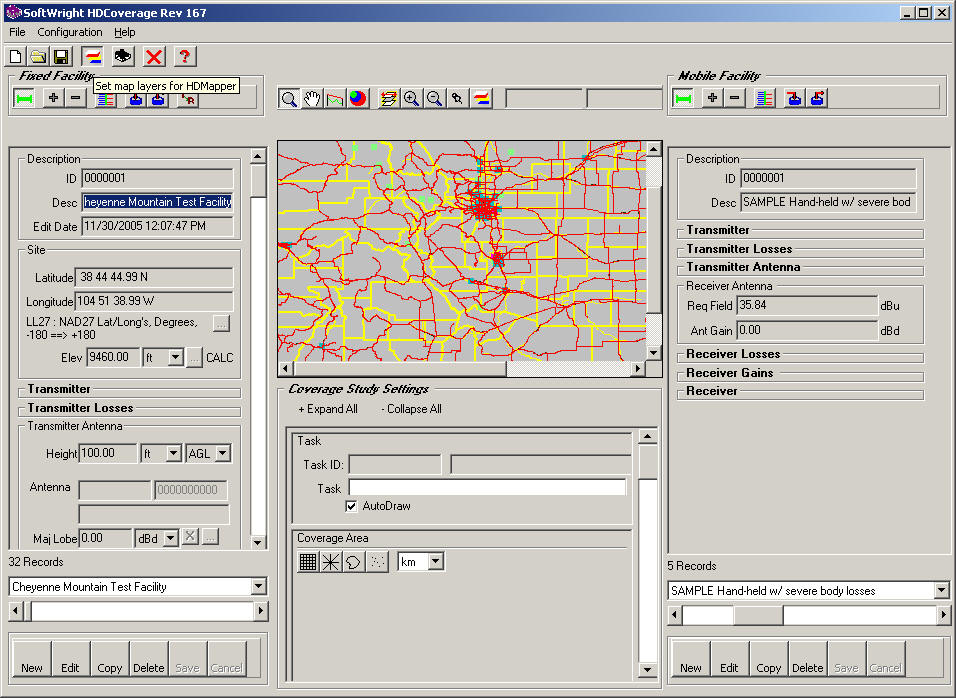Open the SAMPLE Hand-held record dropdown
The width and height of the screenshot is (956, 698).
click(x=941, y=590)
